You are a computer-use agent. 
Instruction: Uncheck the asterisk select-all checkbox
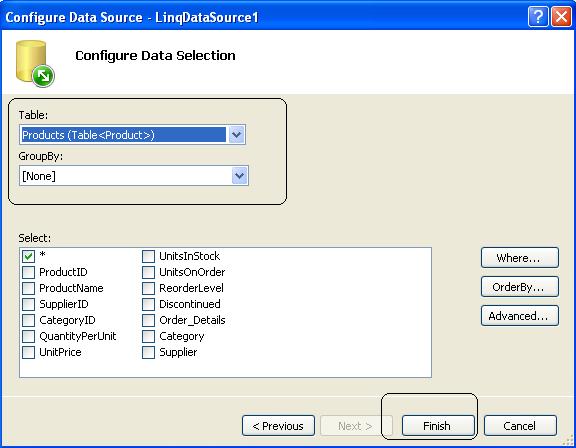(28, 256)
